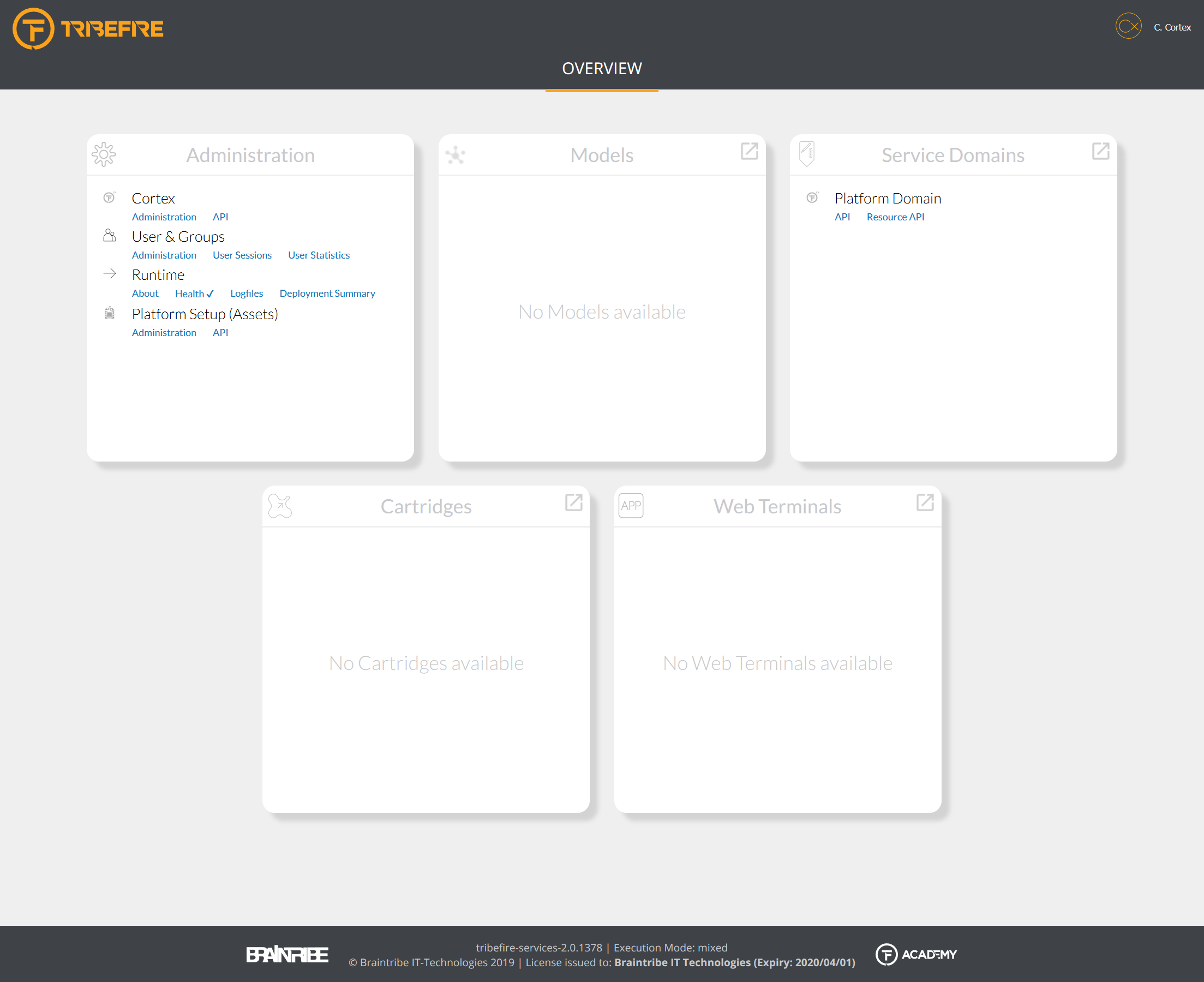Viewport: 1204px width, 982px height.
Task: Click the Administration gear icon
Action: (x=104, y=154)
